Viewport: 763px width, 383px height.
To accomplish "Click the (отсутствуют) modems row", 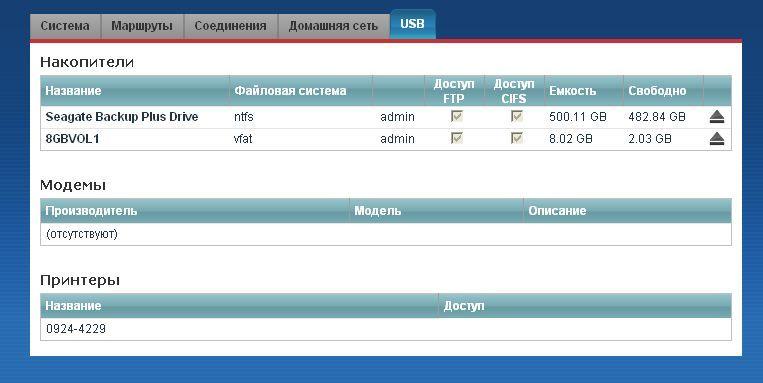I will pyautogui.click(x=385, y=234).
